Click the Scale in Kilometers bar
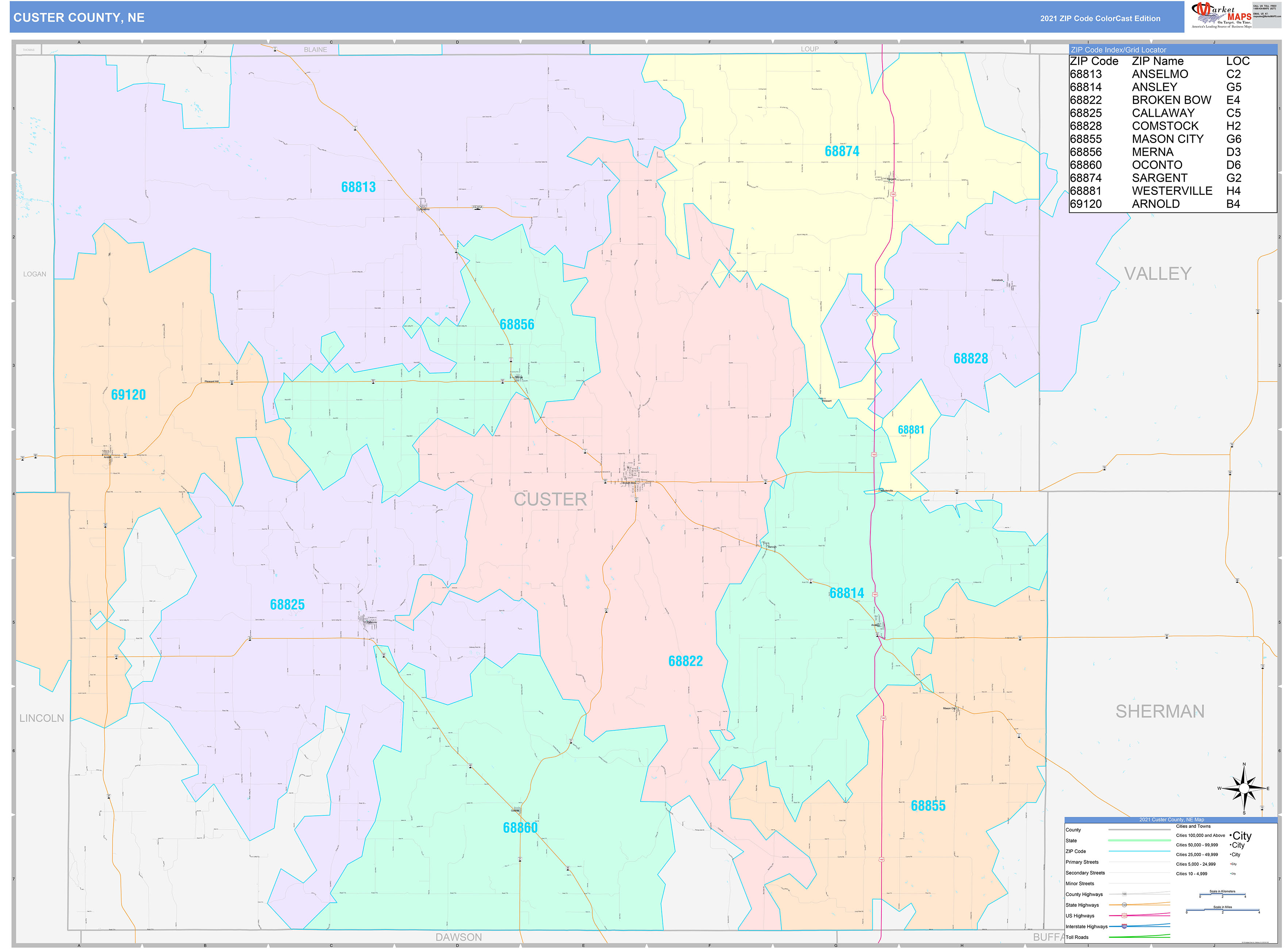The width and height of the screenshot is (1288, 949). 1222,894
